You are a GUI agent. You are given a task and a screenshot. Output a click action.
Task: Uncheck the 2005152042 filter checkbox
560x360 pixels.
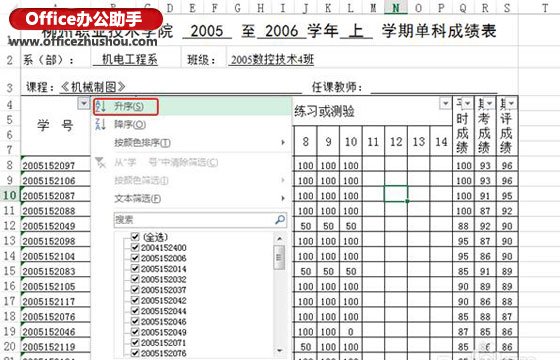coord(135,300)
